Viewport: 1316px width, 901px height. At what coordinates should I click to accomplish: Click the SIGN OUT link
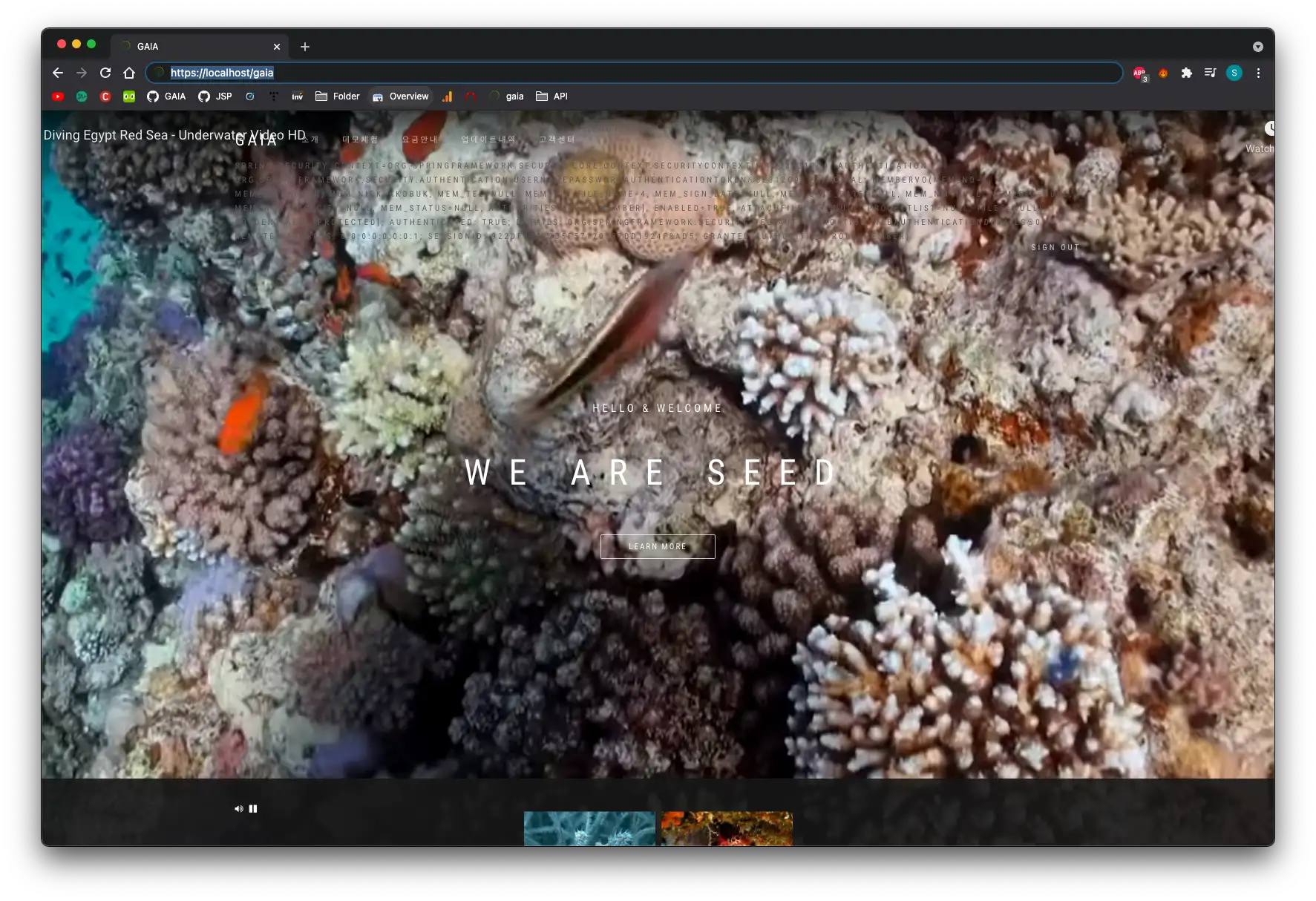(1055, 248)
